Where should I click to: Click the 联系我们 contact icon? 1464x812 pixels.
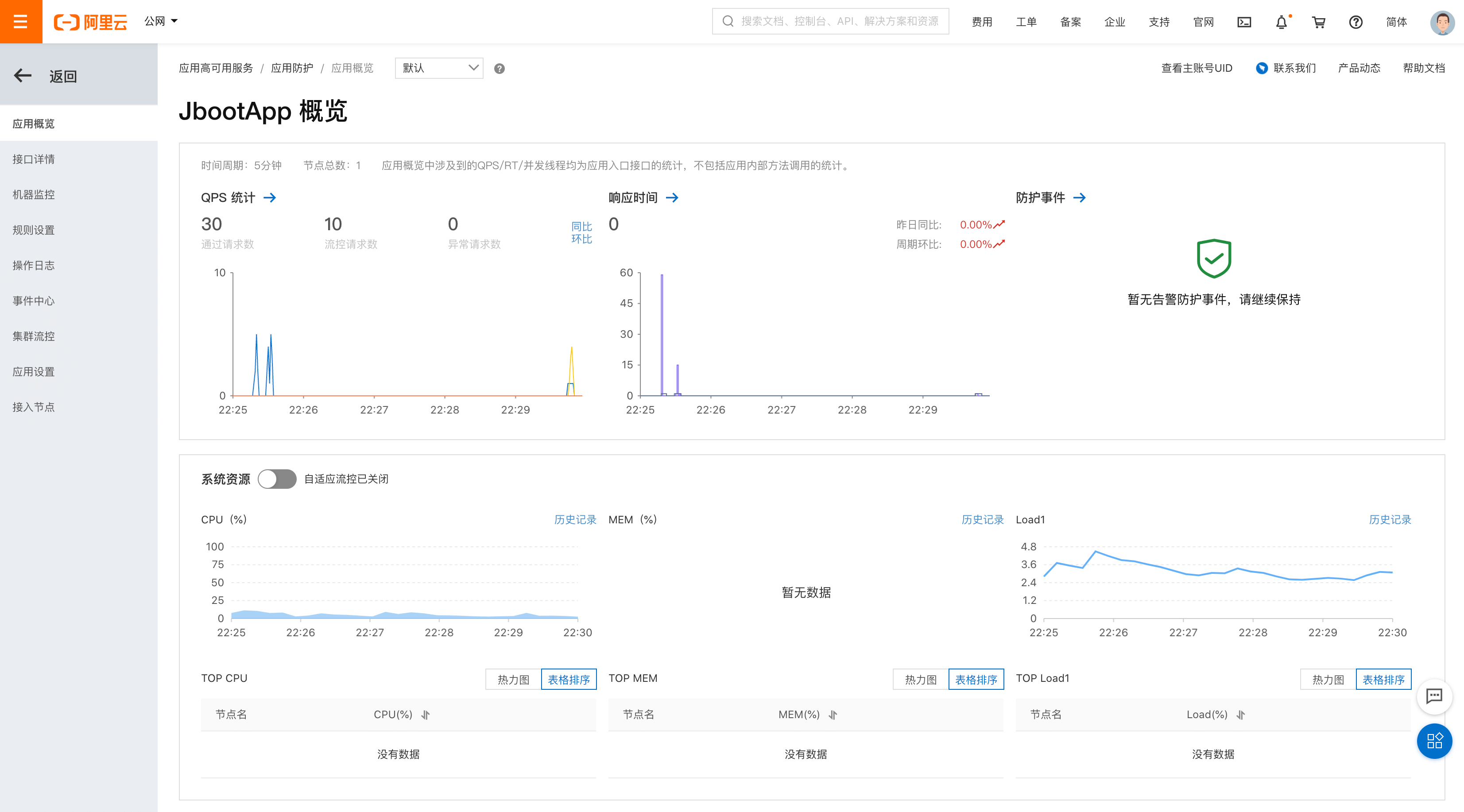pos(1262,68)
